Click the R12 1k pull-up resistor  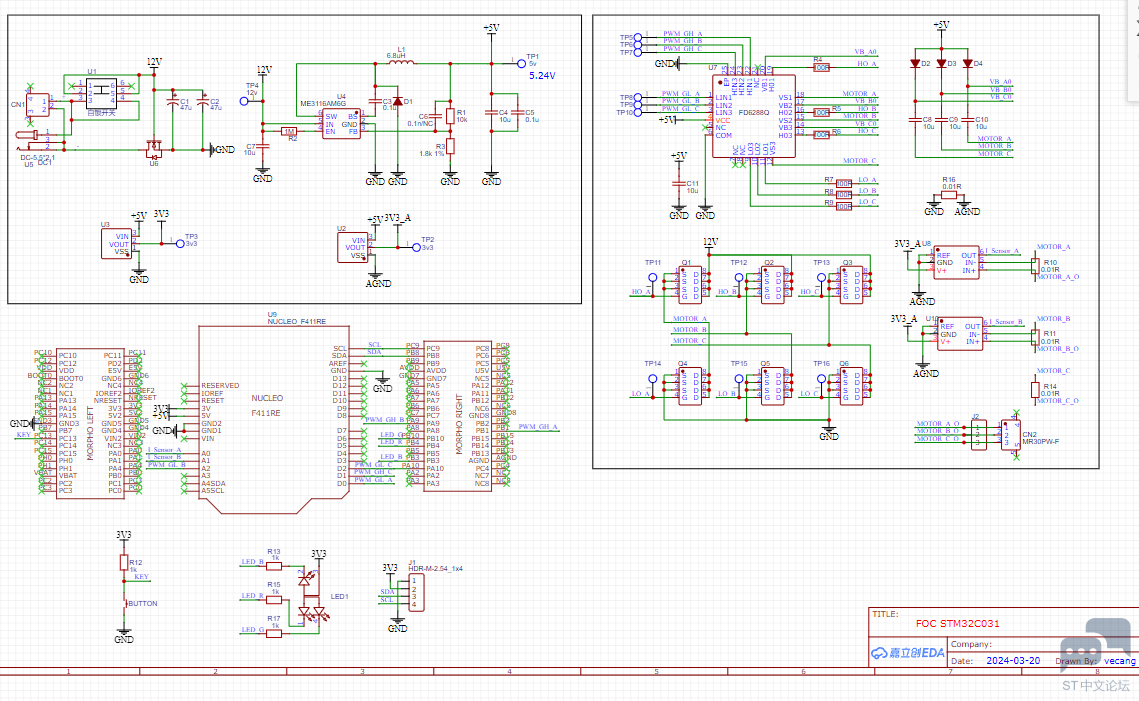click(123, 562)
